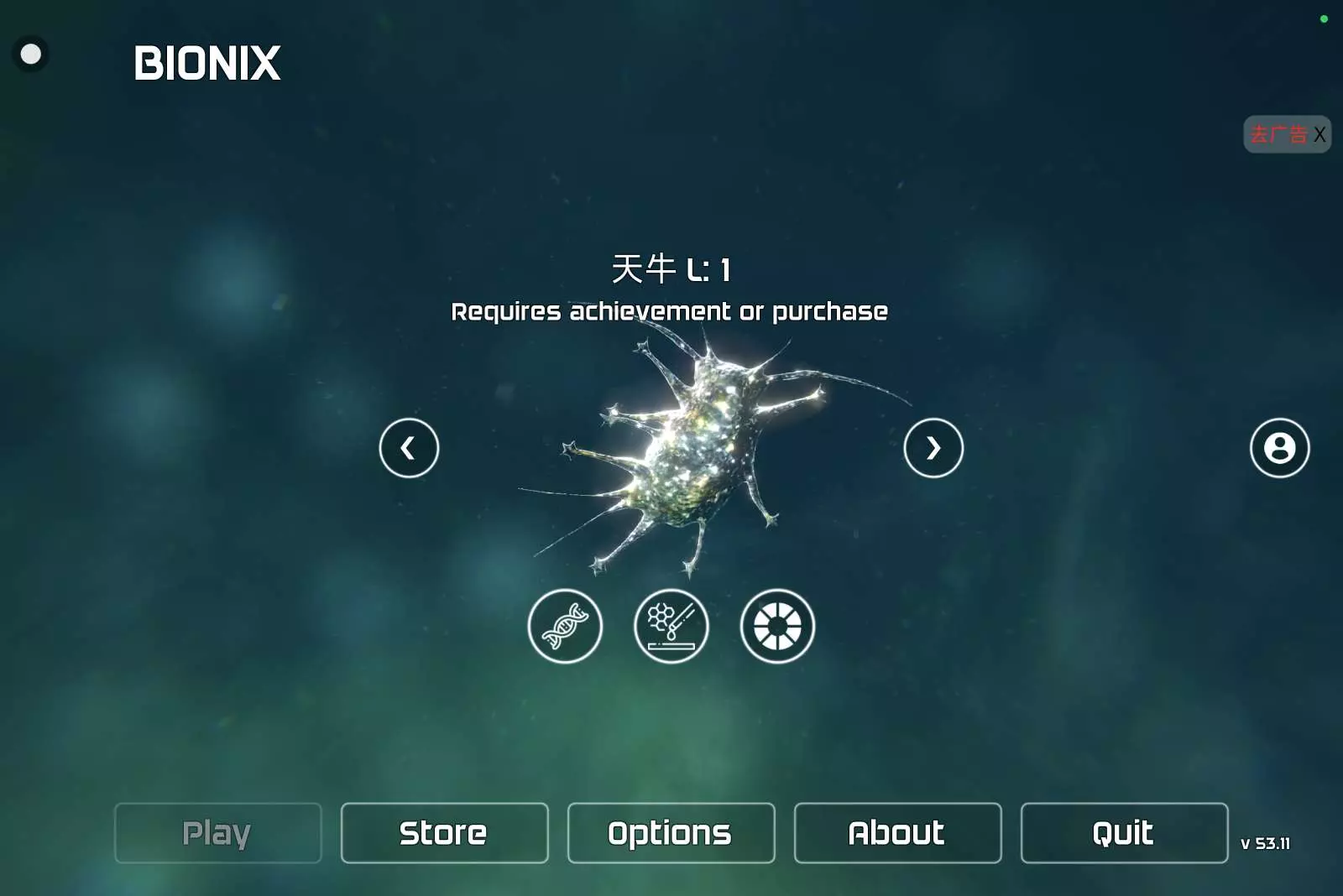Quit the game

coord(1124,833)
